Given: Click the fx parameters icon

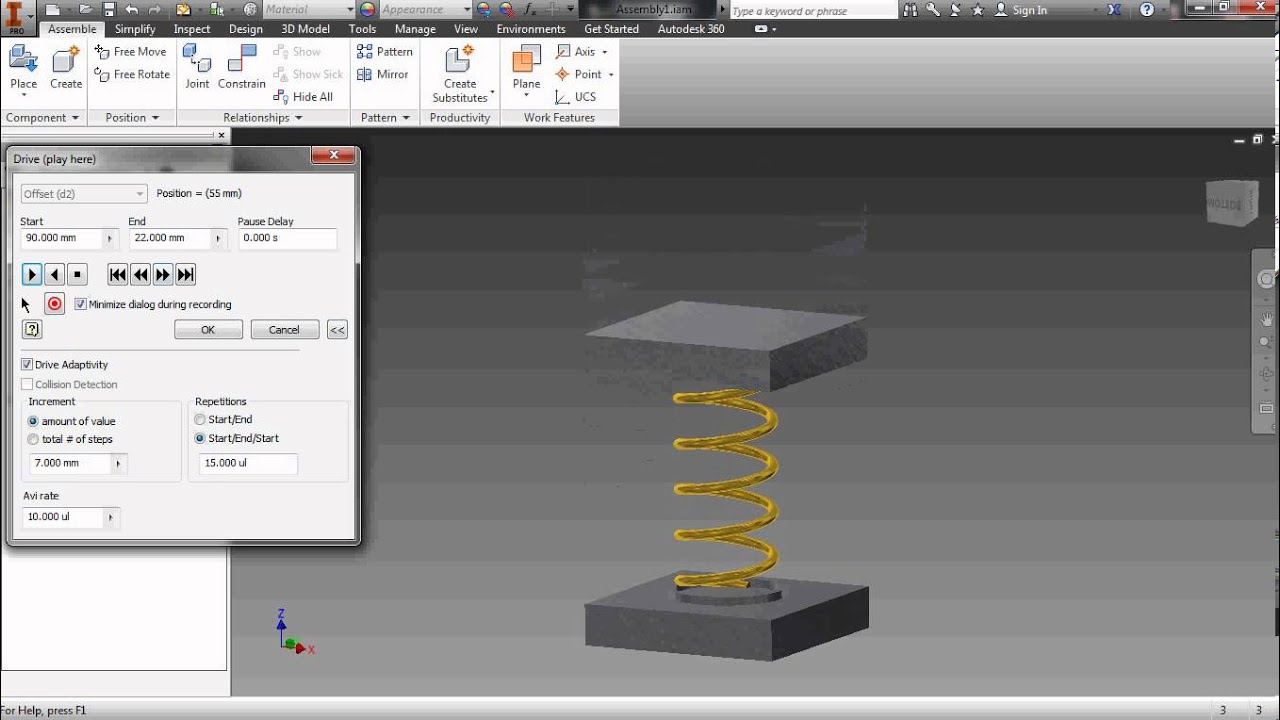Looking at the screenshot, I should [x=530, y=10].
